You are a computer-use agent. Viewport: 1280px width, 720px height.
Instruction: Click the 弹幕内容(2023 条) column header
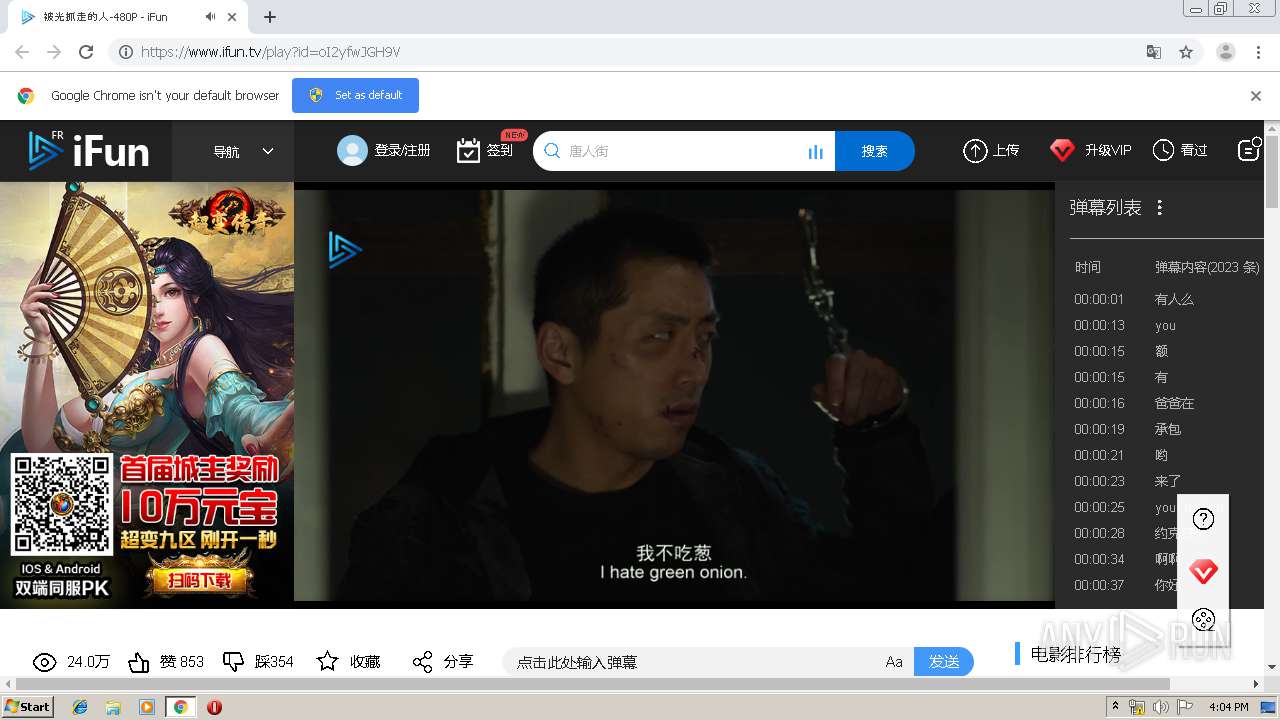[x=1207, y=267]
